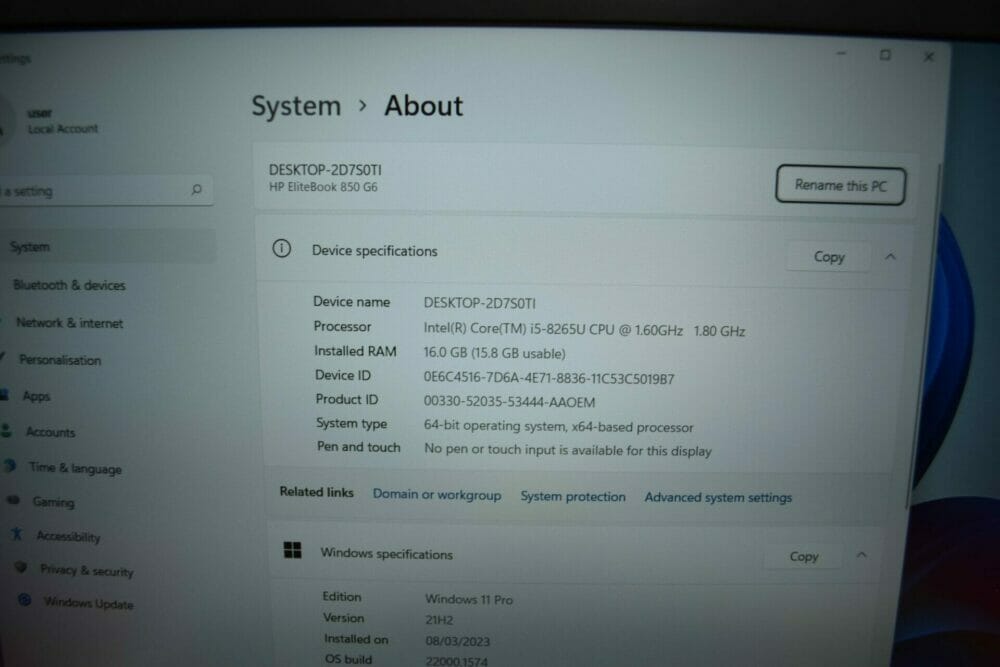Click the Device specifications info icon
Screen dimensions: 1000x667
pos(281,248)
